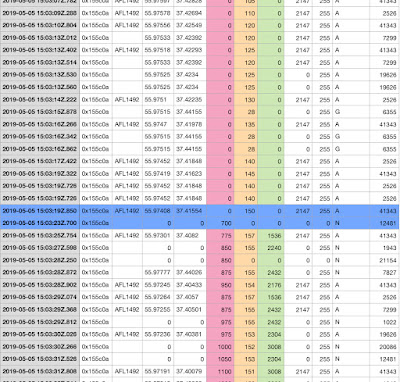Image resolution: width=400 pixels, height=382 pixels.
Task: Select timestamp cell 2019-05-05 15:03:09Z.288
Action: (x=40, y=13)
